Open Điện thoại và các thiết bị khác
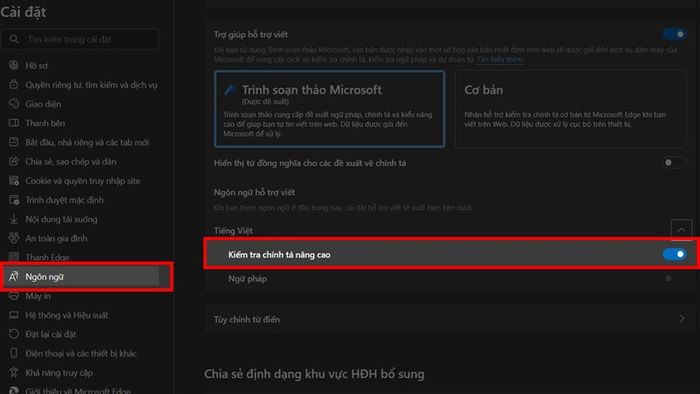The height and width of the screenshot is (394, 700). (x=81, y=353)
